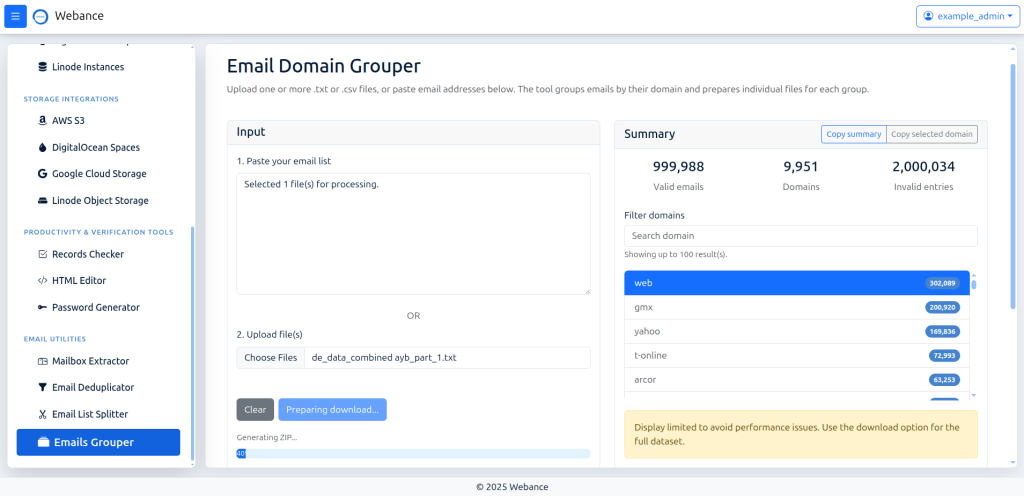Click inside the paste email list textarea

(413, 234)
